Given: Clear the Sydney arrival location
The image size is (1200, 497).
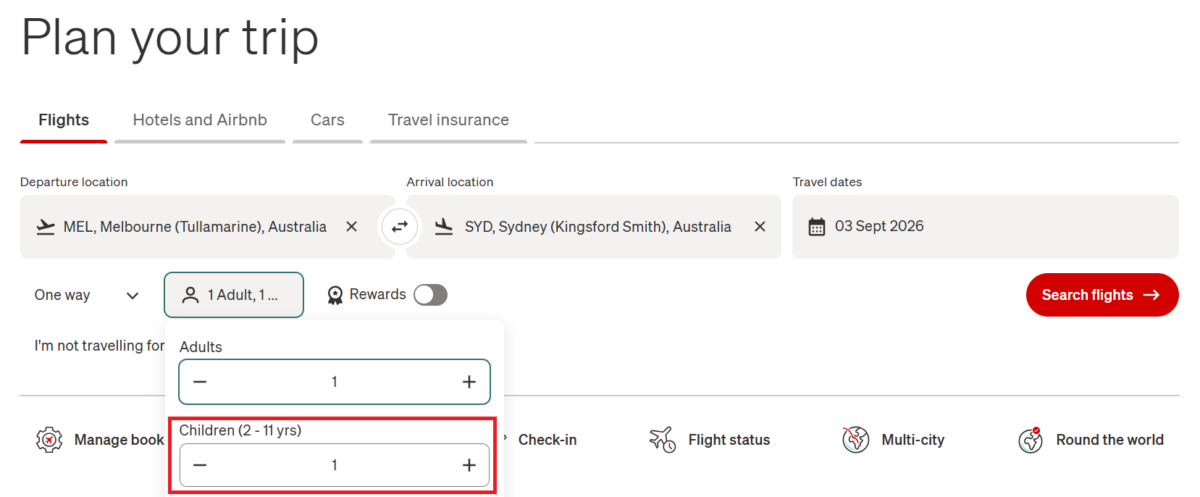Looking at the screenshot, I should (760, 227).
